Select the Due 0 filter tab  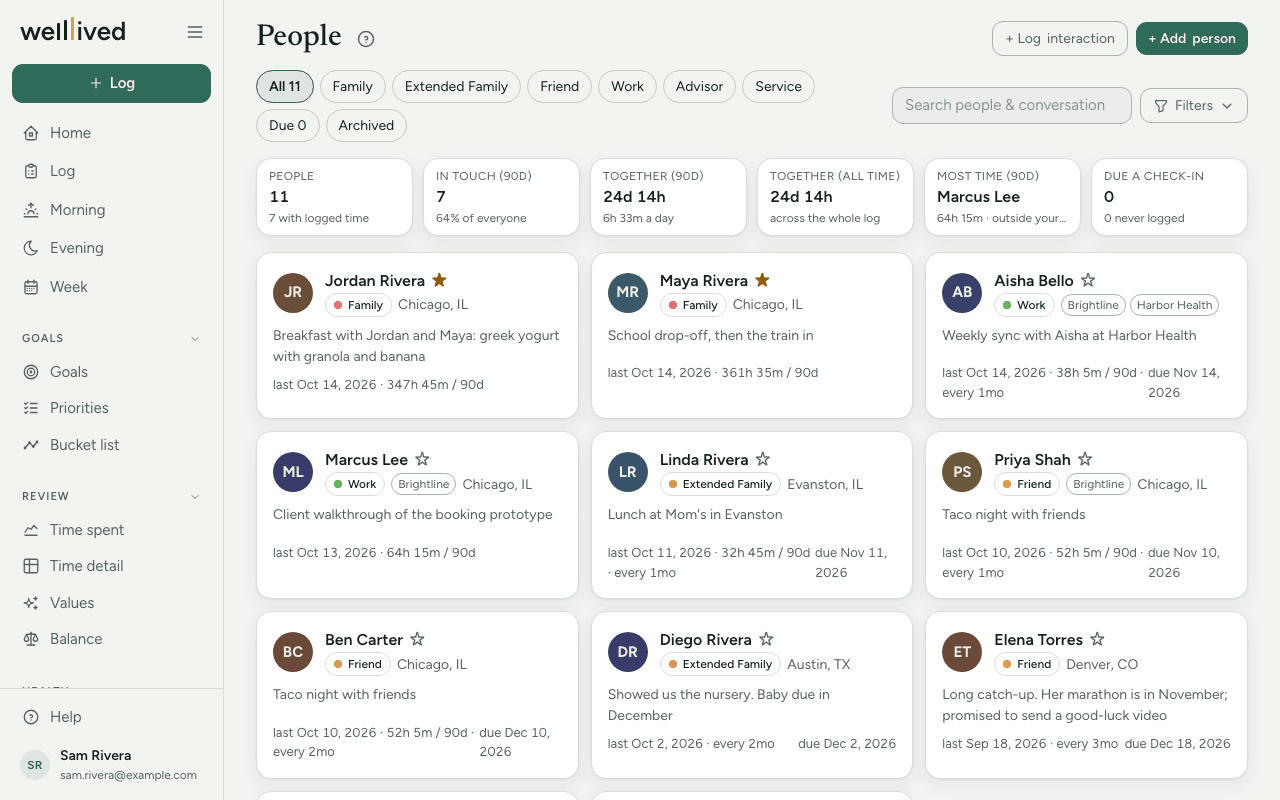(x=288, y=125)
